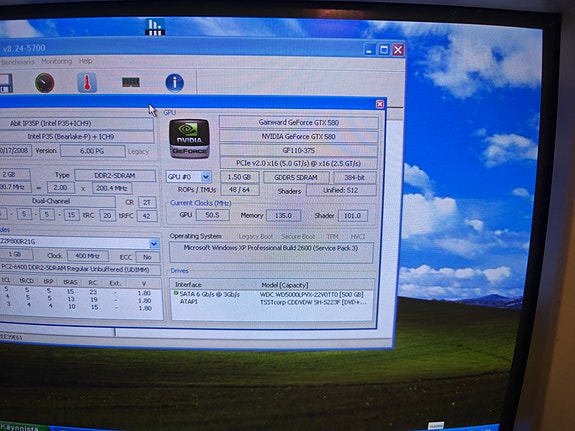Click the floppy disk save report icon
This screenshot has height=431, width=575.
[x=6, y=83]
